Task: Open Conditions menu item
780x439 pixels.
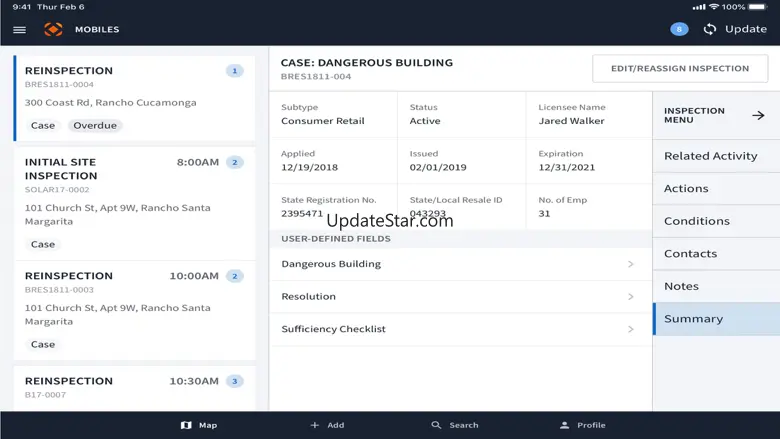Action: pyautogui.click(x=716, y=221)
